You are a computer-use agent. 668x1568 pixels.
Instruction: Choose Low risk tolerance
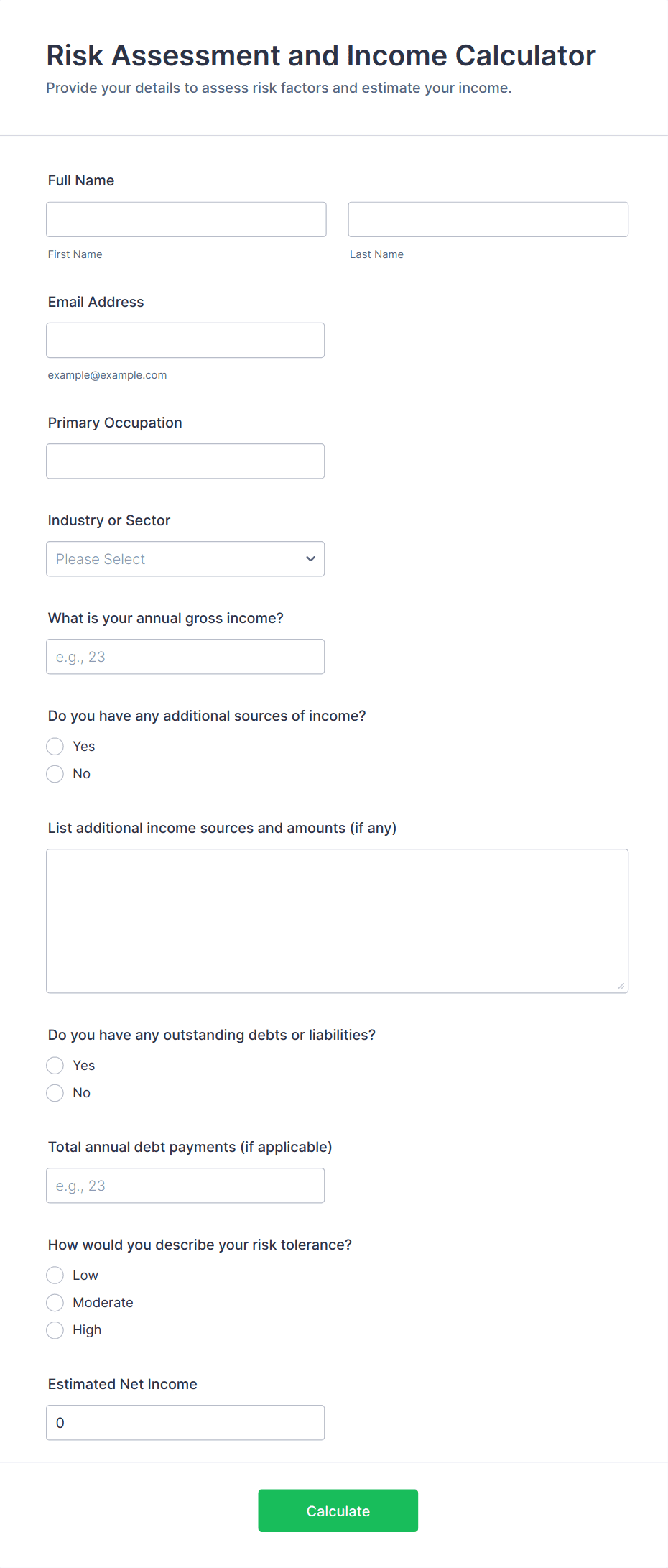tap(55, 1276)
